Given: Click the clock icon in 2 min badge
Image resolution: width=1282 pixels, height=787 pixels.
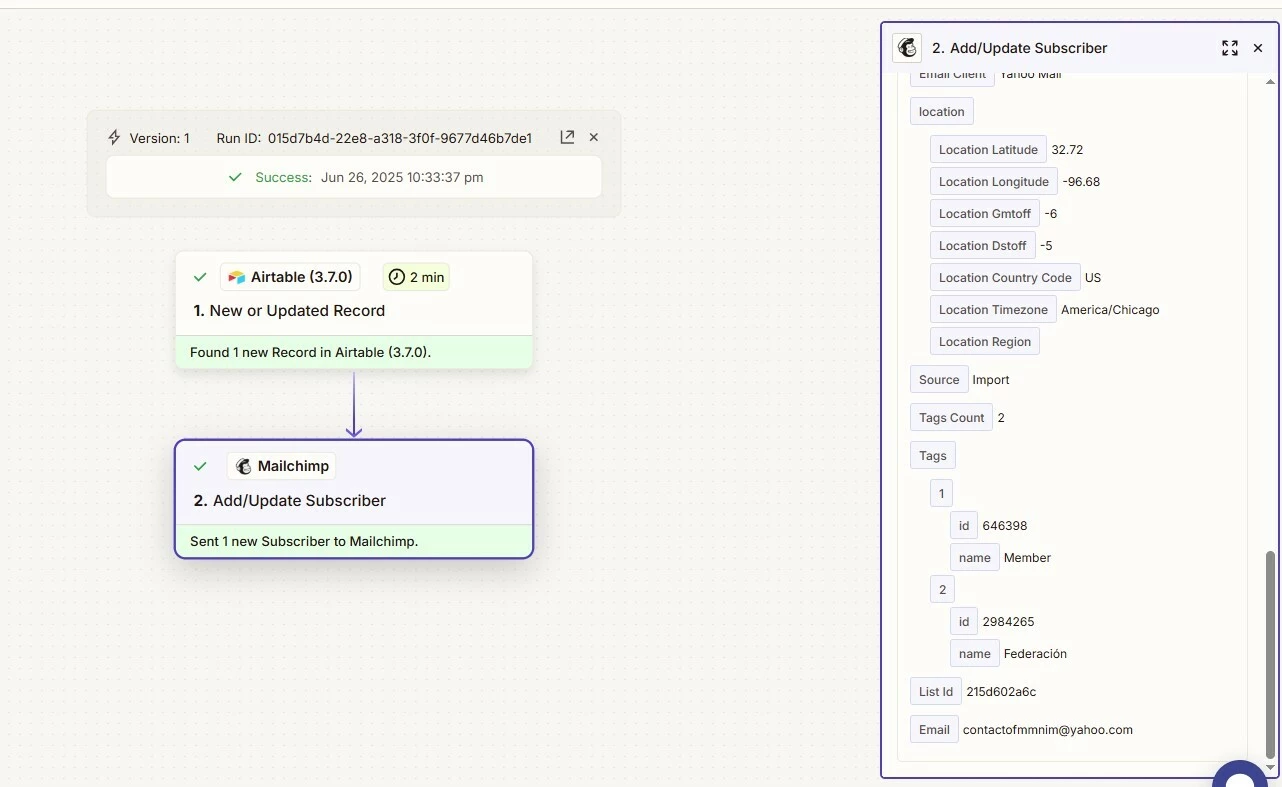Looking at the screenshot, I should (x=397, y=277).
